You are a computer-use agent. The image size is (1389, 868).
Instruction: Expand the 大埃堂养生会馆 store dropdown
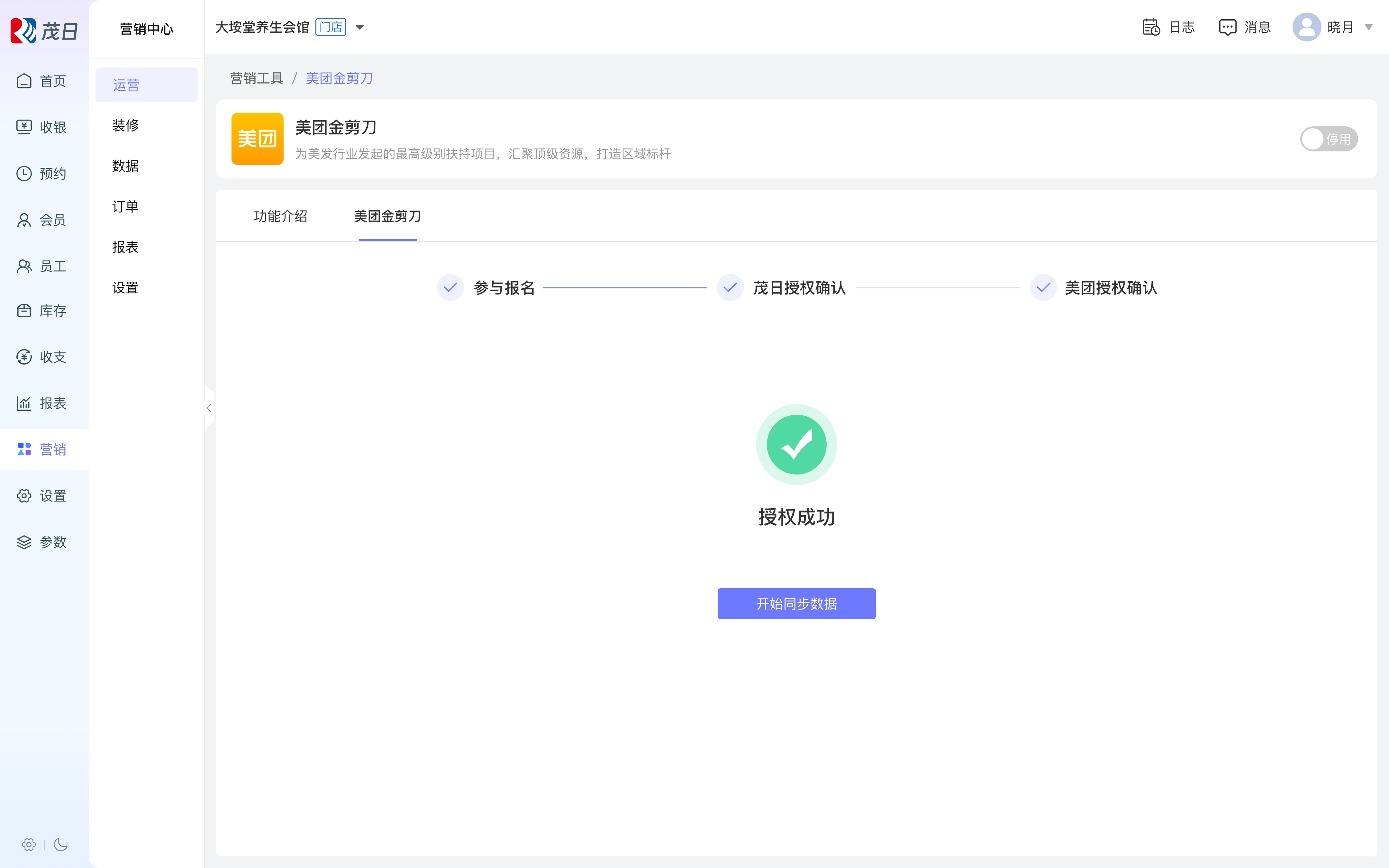click(x=360, y=27)
